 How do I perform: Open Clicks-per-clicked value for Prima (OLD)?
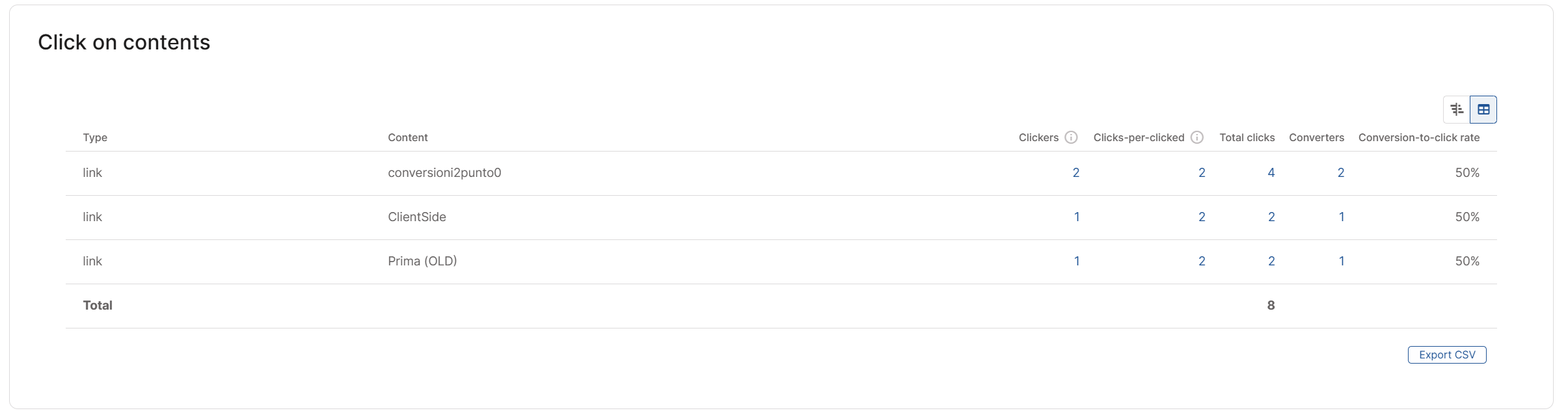(1202, 261)
